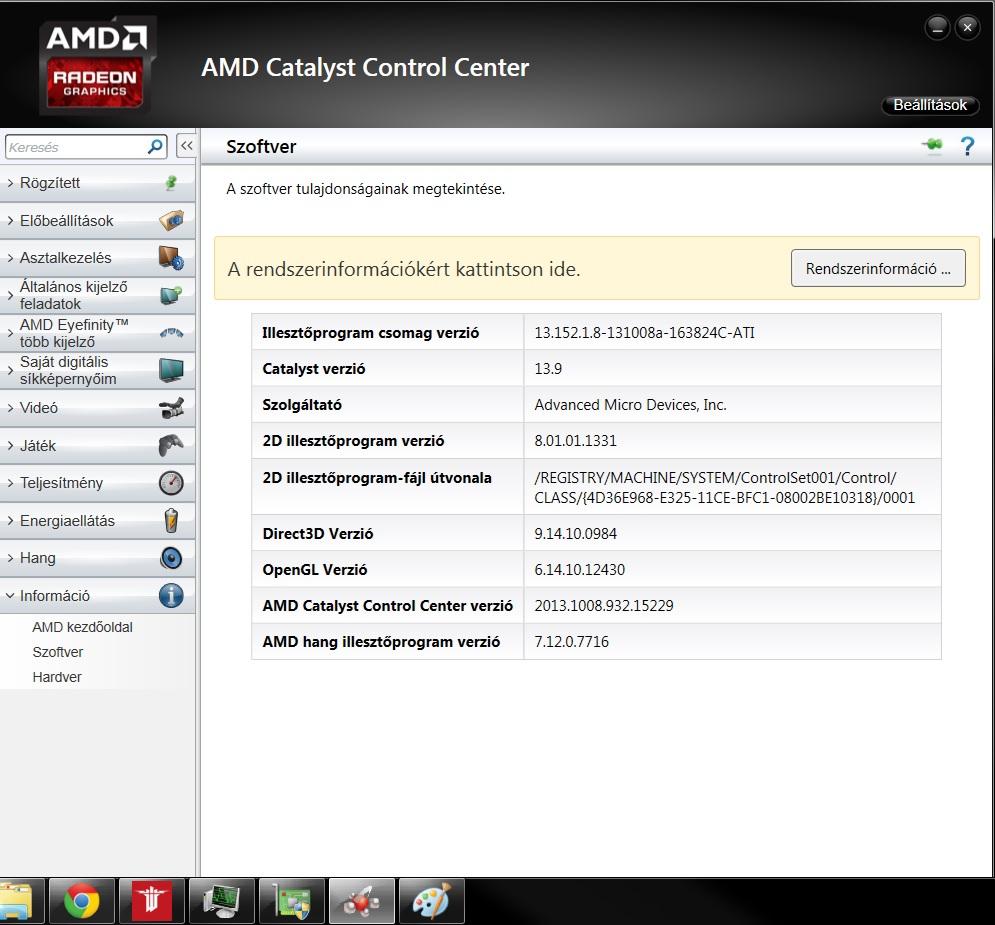Image resolution: width=995 pixels, height=925 pixels.
Task: Open the red Wolfenstein game icon in taskbar
Action: [x=152, y=901]
